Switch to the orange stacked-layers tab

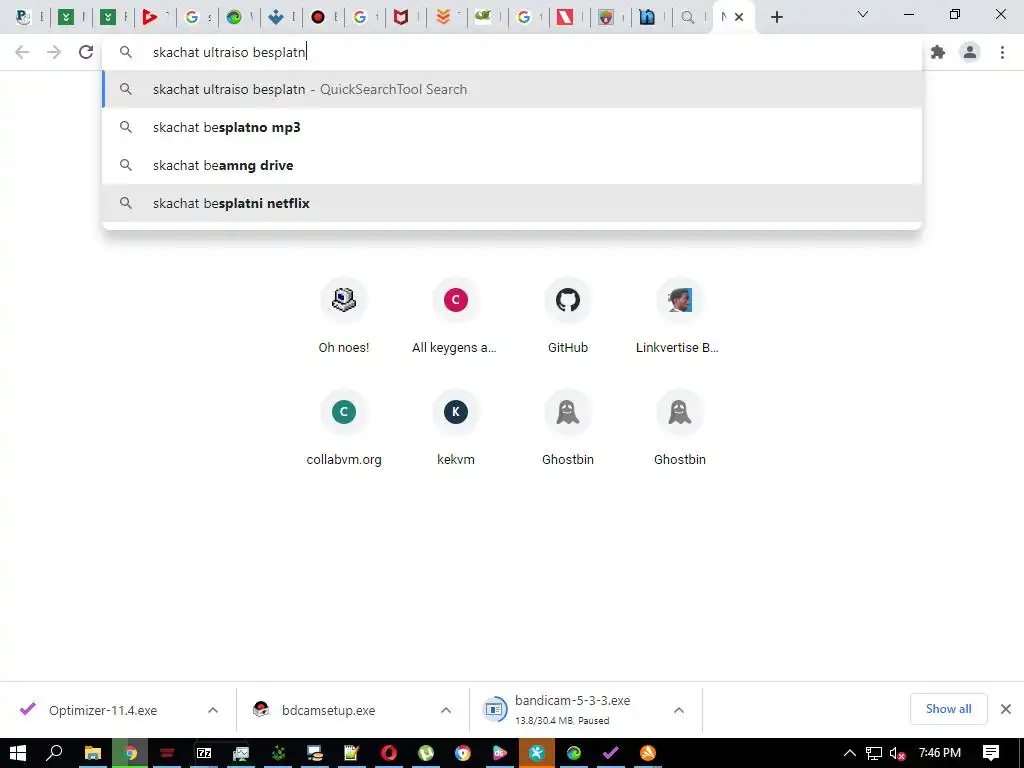(x=443, y=17)
